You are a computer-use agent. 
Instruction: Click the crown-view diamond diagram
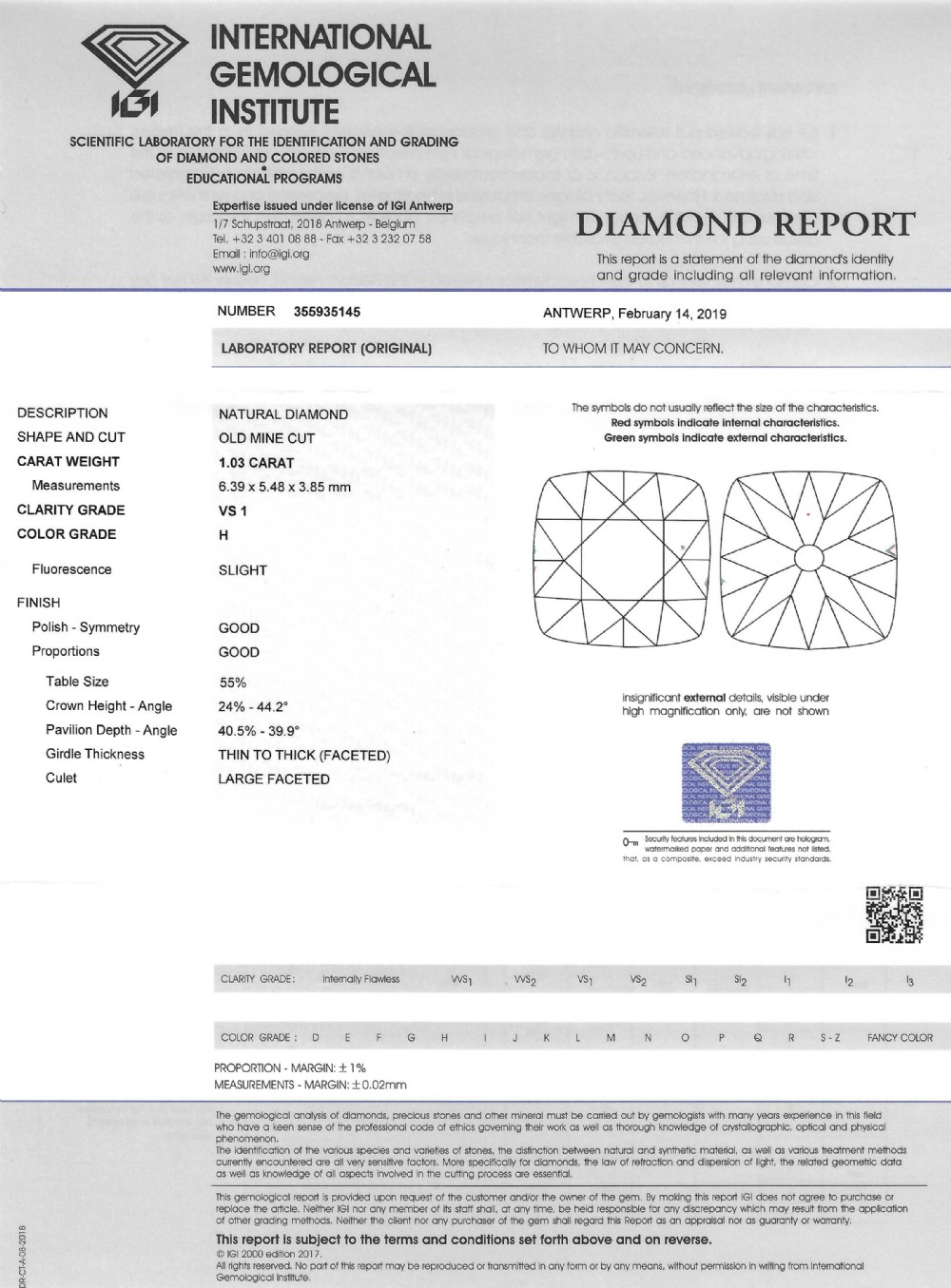click(620, 558)
